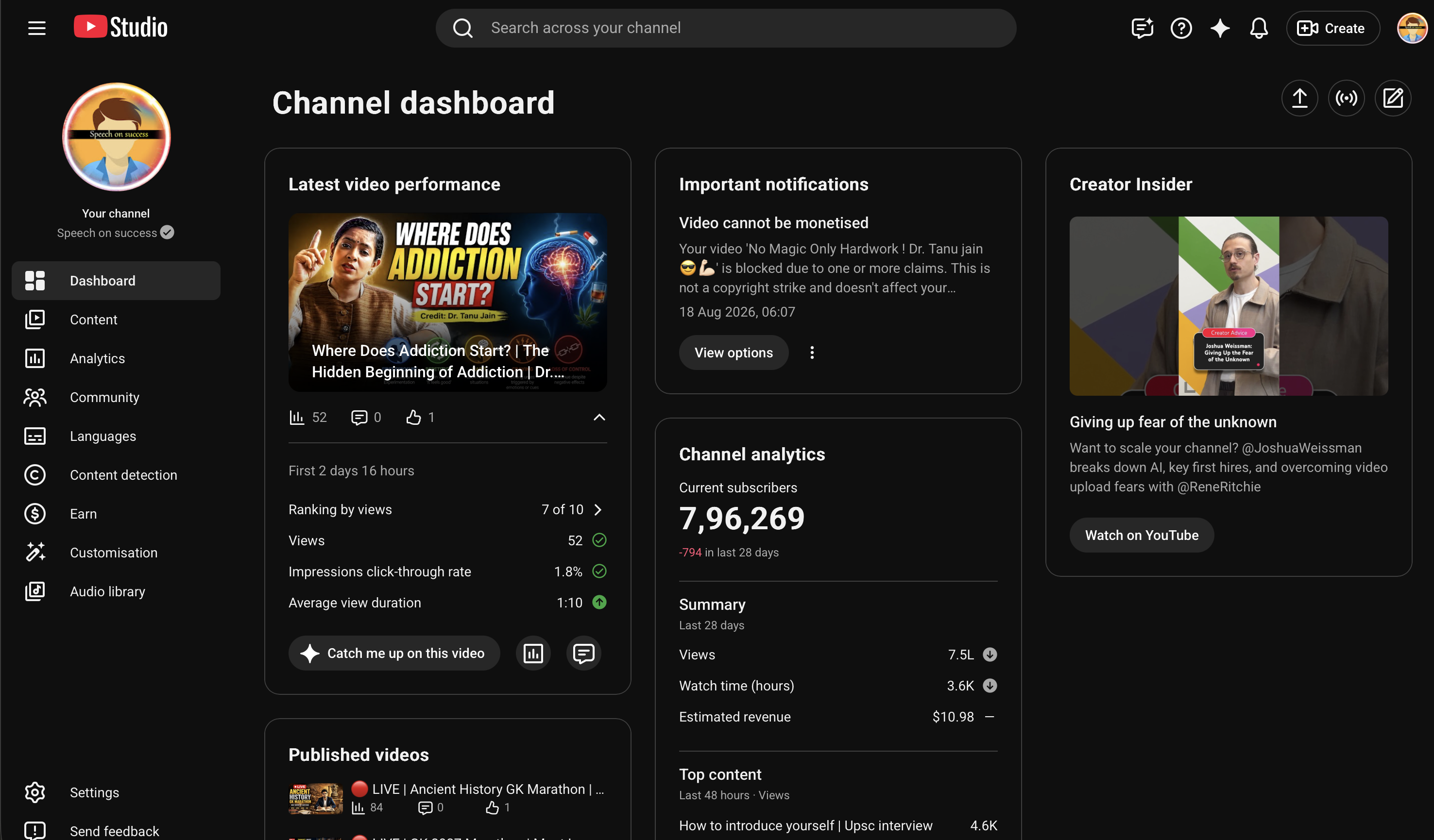Click views stat icon for Ancient History video
This screenshot has height=840, width=1434.
358,807
